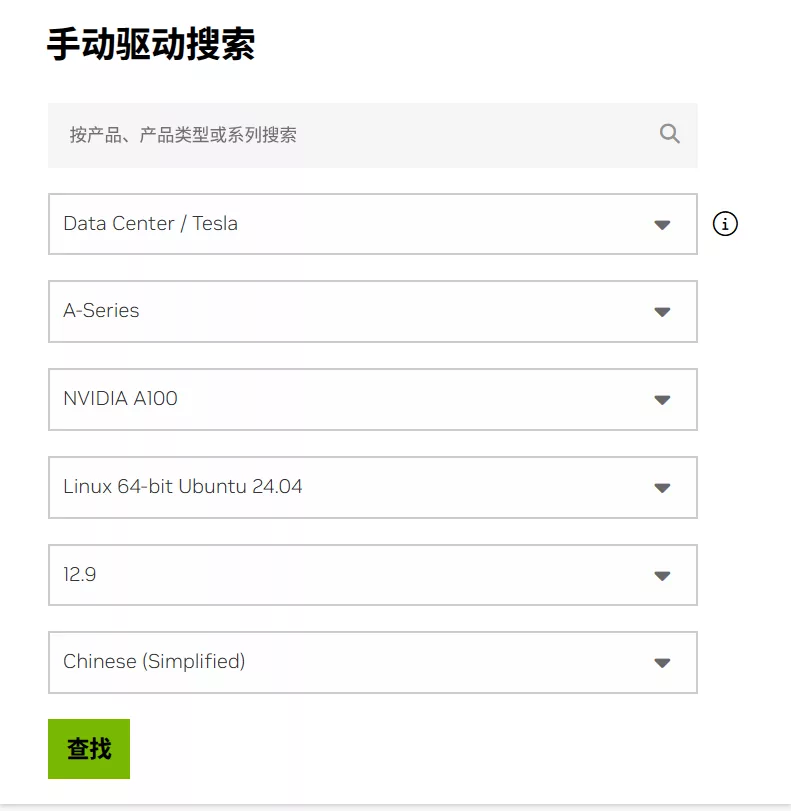This screenshot has width=791, height=811.
Task: Click the info icon beside Data Center / Tesla
Action: [725, 224]
